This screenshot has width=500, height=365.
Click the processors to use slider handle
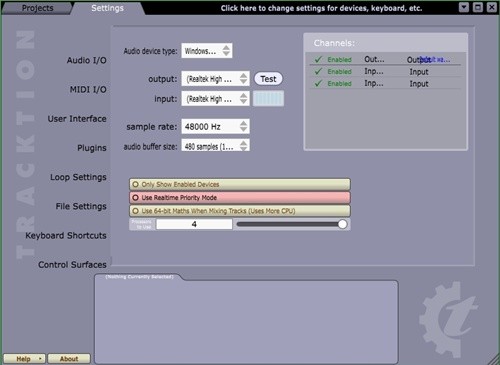coord(342,224)
